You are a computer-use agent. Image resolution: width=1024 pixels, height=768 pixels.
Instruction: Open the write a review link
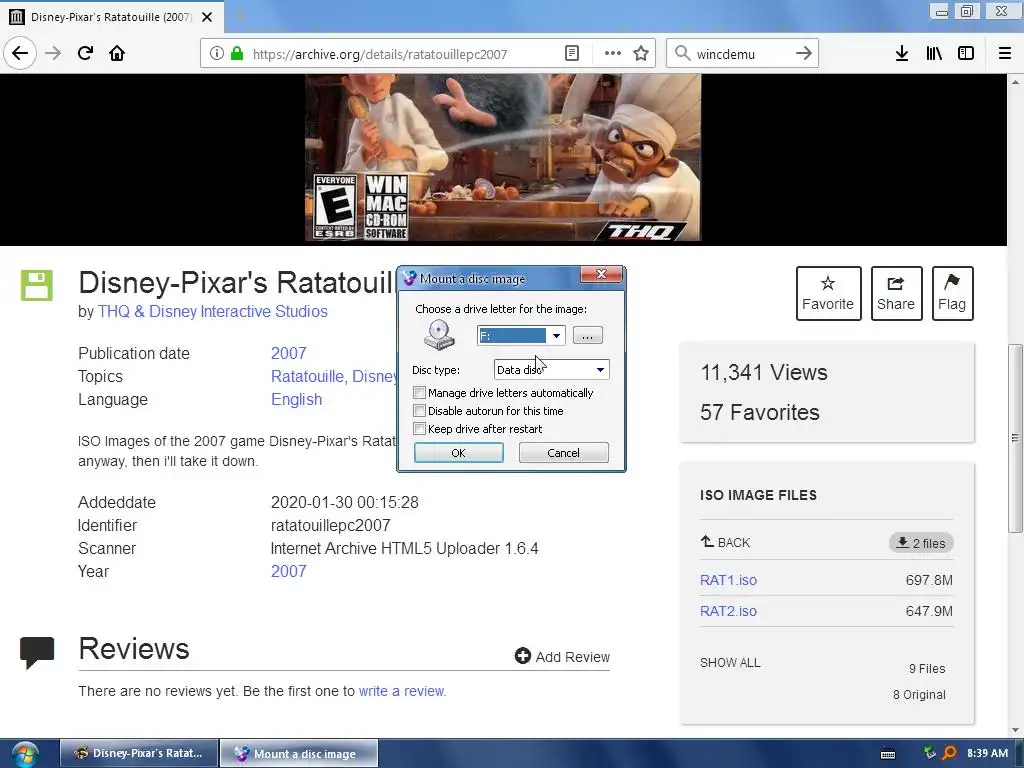pos(402,691)
